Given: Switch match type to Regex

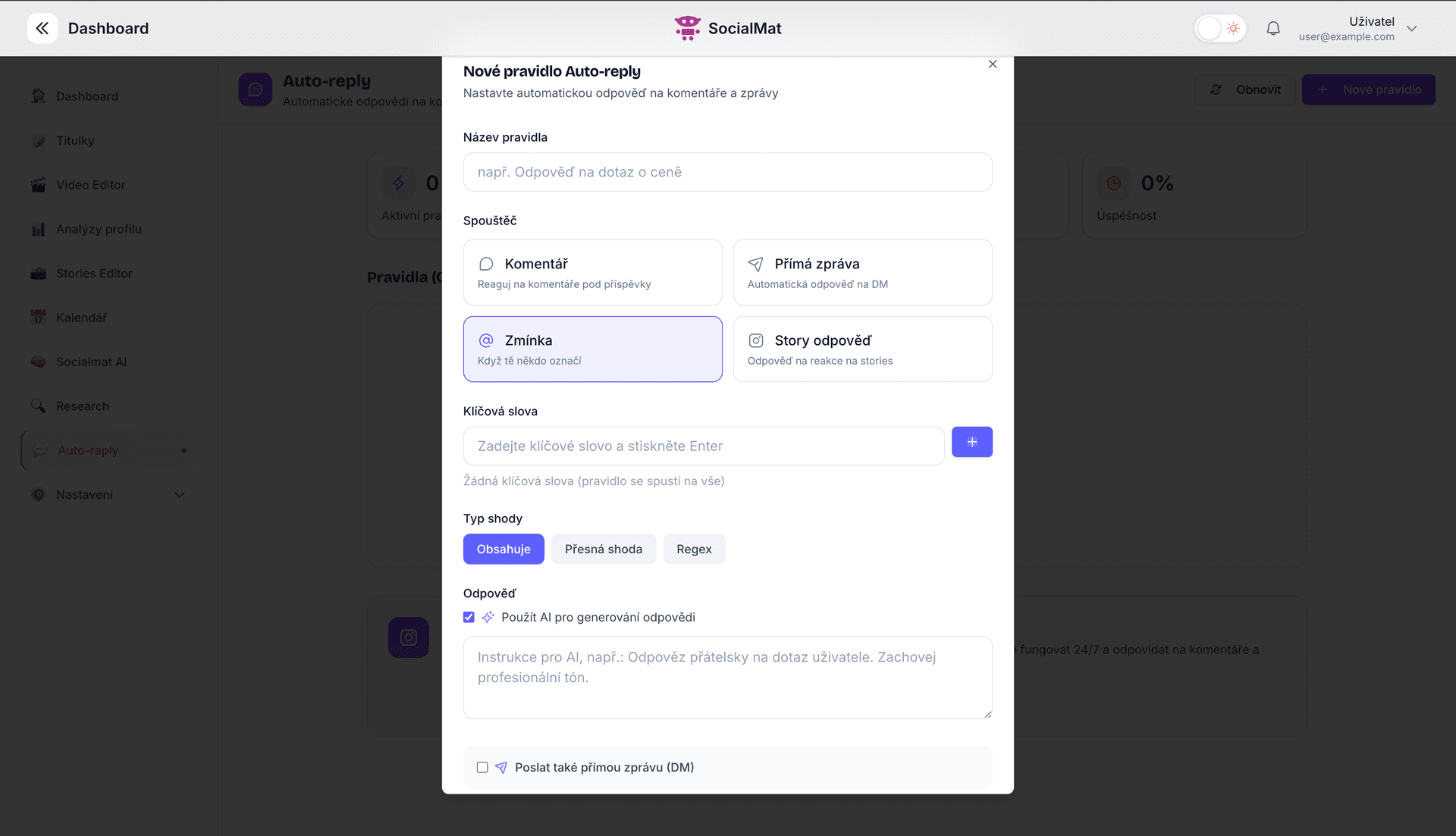Looking at the screenshot, I should click(693, 550).
